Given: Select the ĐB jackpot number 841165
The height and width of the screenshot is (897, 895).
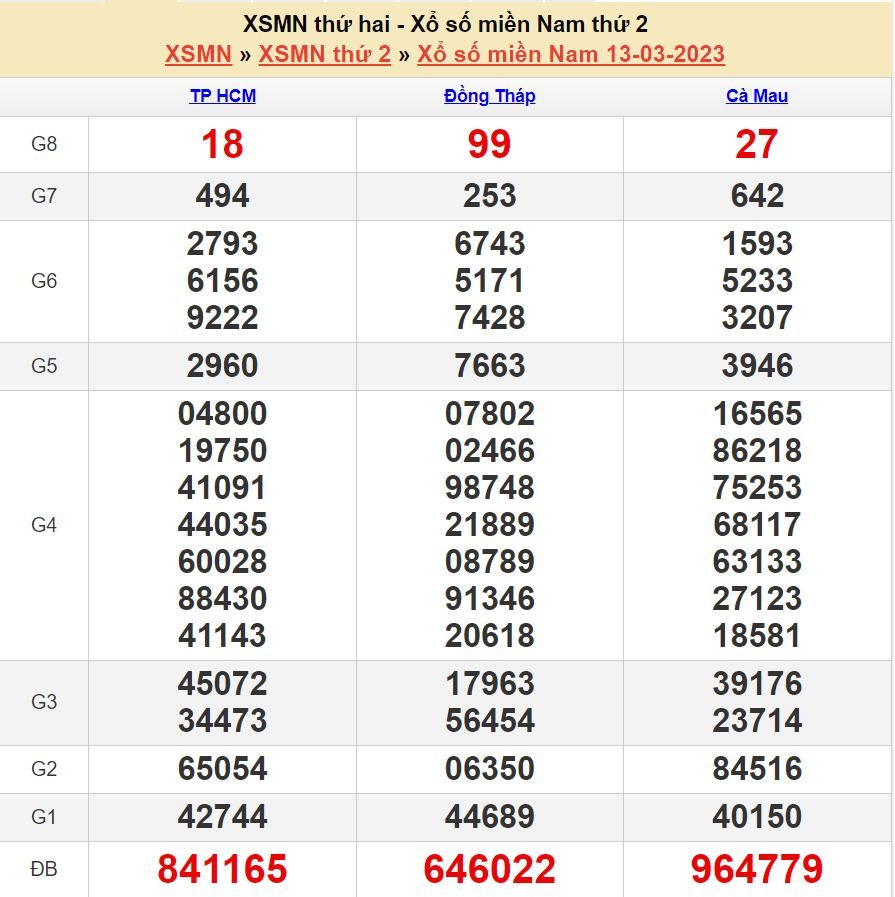Looking at the screenshot, I should 222,869.
